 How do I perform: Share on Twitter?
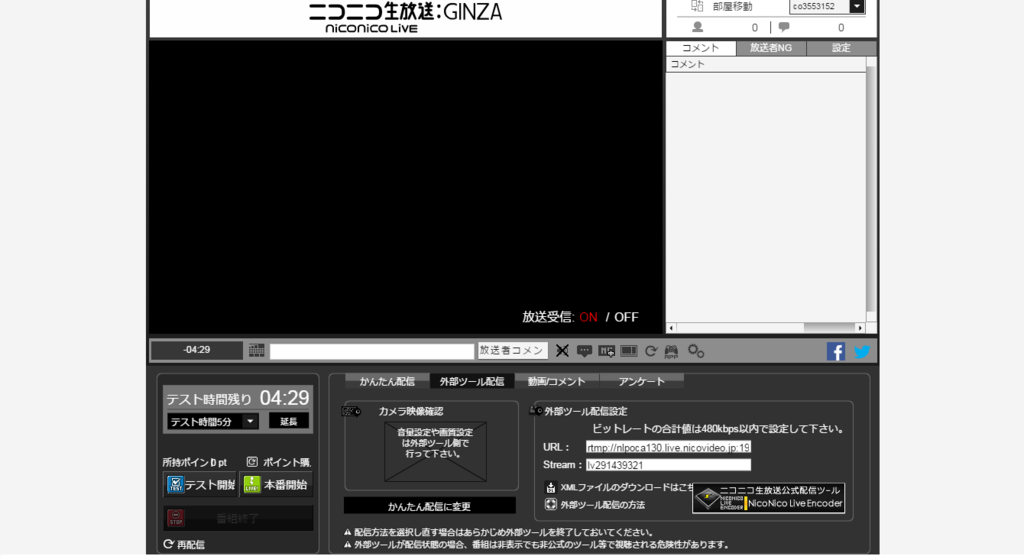click(862, 352)
